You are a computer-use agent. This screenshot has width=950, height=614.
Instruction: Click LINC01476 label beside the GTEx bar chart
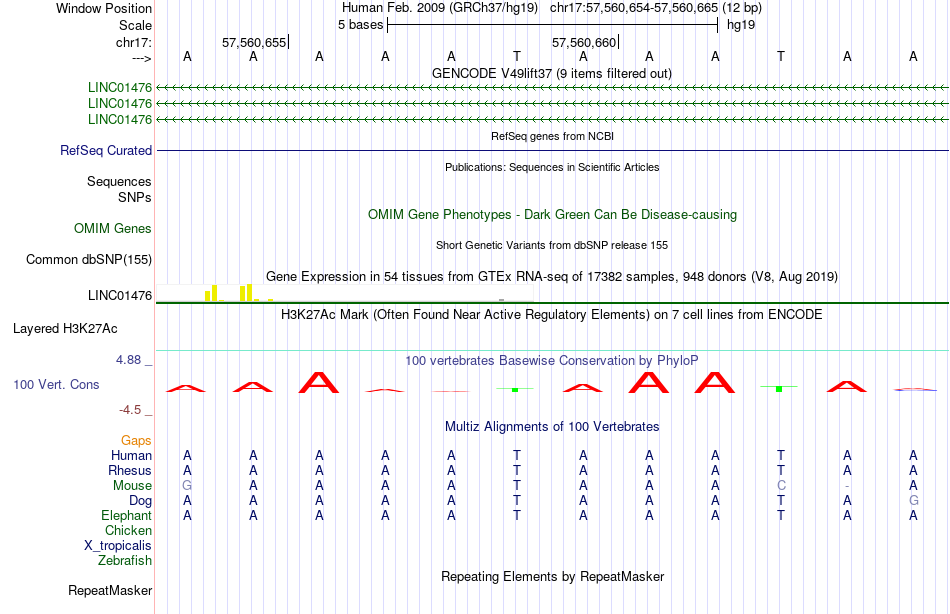point(120,295)
